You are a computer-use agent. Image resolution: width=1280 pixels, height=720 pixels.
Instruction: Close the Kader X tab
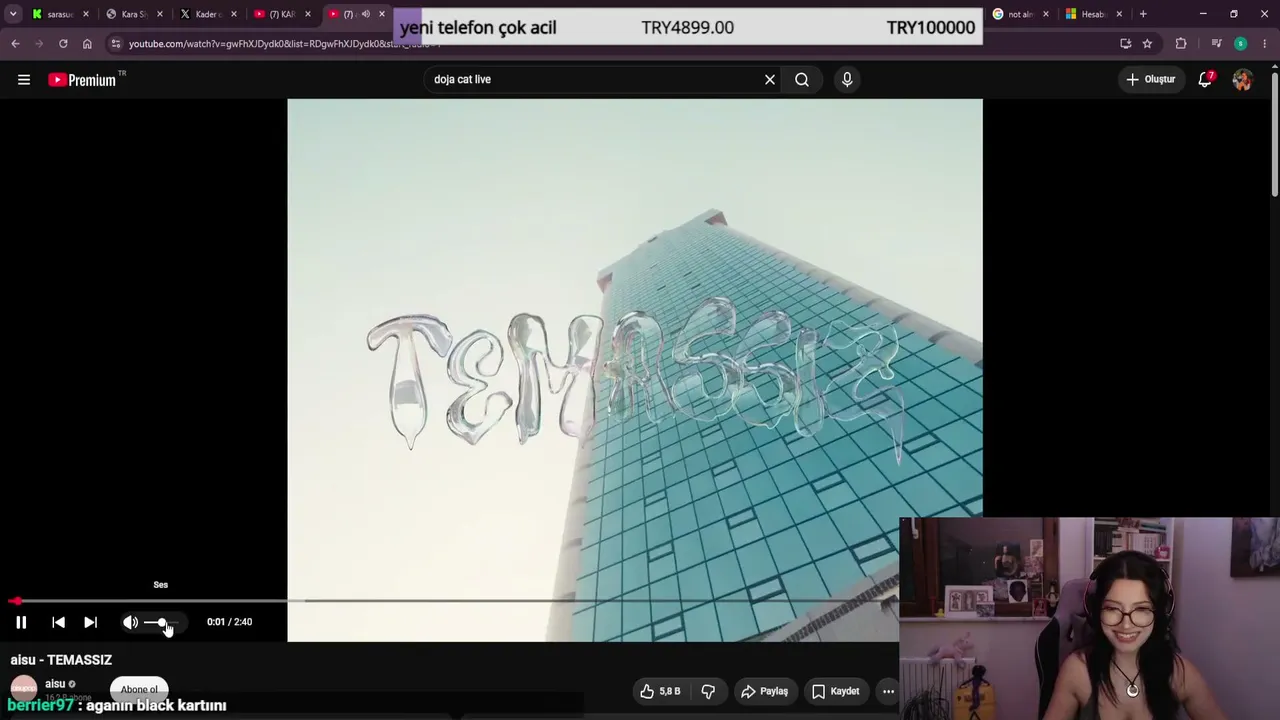tap(234, 14)
